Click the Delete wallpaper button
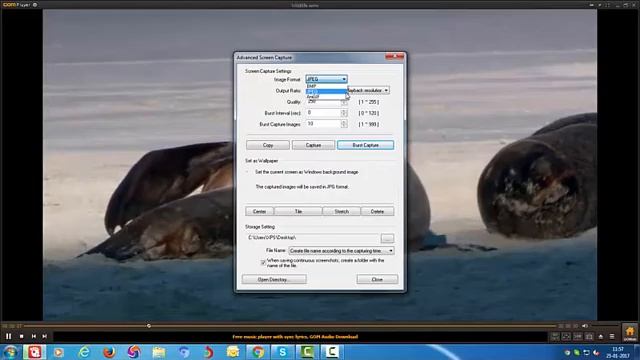This screenshot has height=360, width=640. coord(378,211)
